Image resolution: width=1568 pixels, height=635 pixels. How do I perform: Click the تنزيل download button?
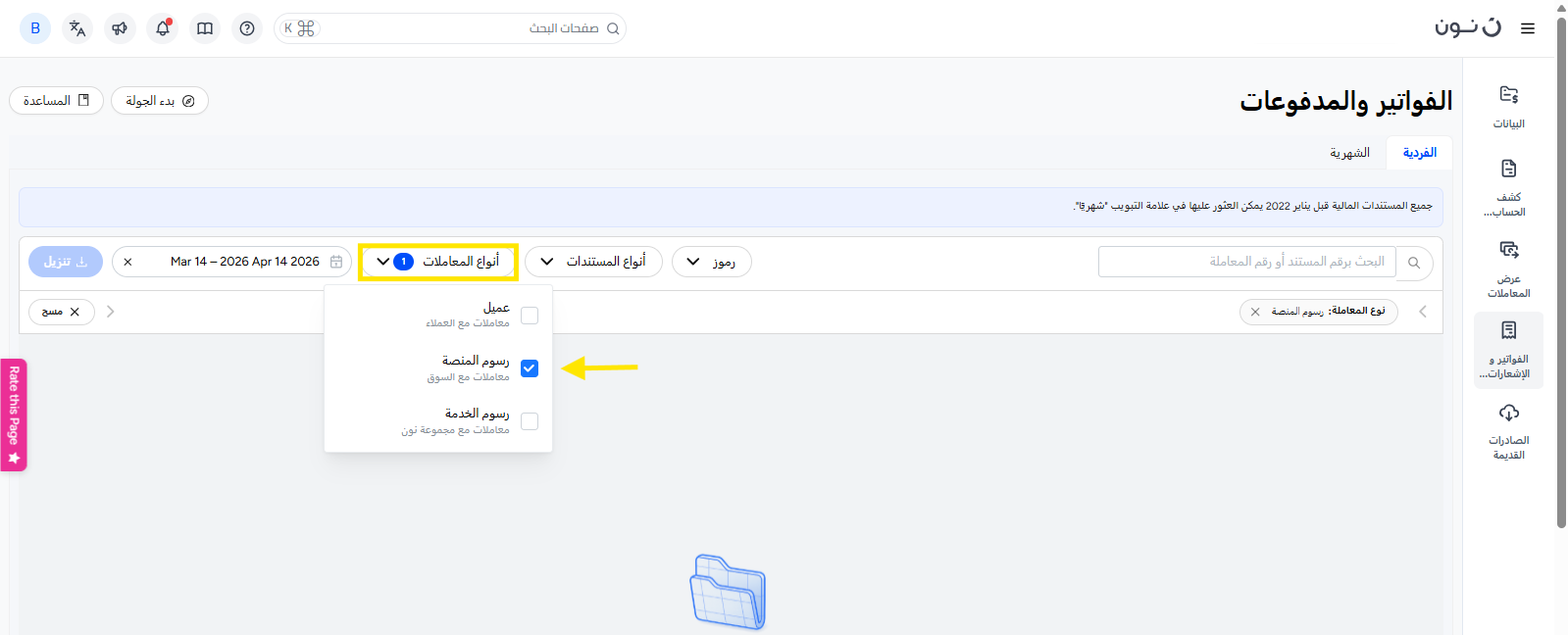(66, 262)
